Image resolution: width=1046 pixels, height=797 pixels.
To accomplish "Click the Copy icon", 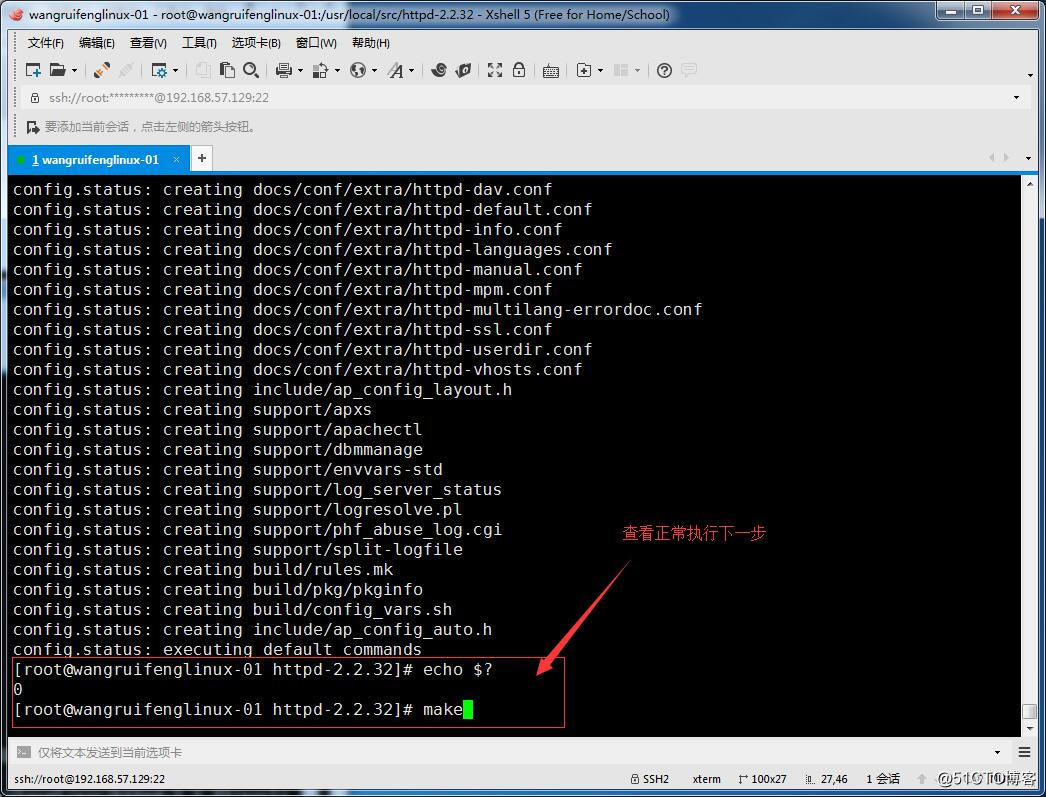I will click(203, 70).
